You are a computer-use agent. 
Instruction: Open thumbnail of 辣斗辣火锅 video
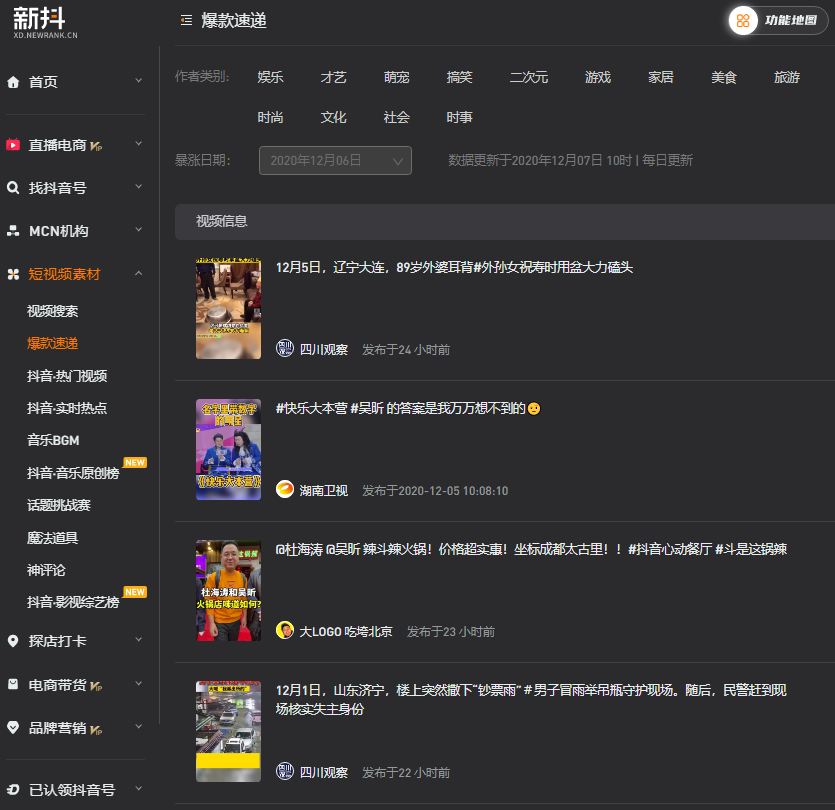[228, 590]
